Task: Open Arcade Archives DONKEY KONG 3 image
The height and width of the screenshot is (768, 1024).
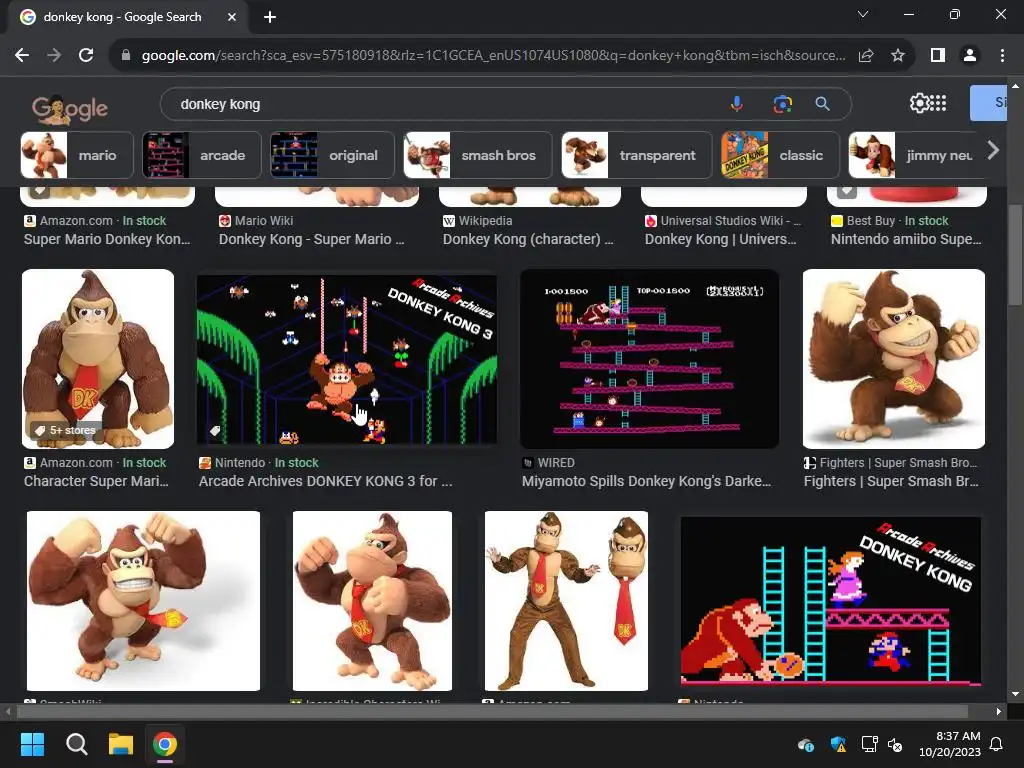Action: 347,359
